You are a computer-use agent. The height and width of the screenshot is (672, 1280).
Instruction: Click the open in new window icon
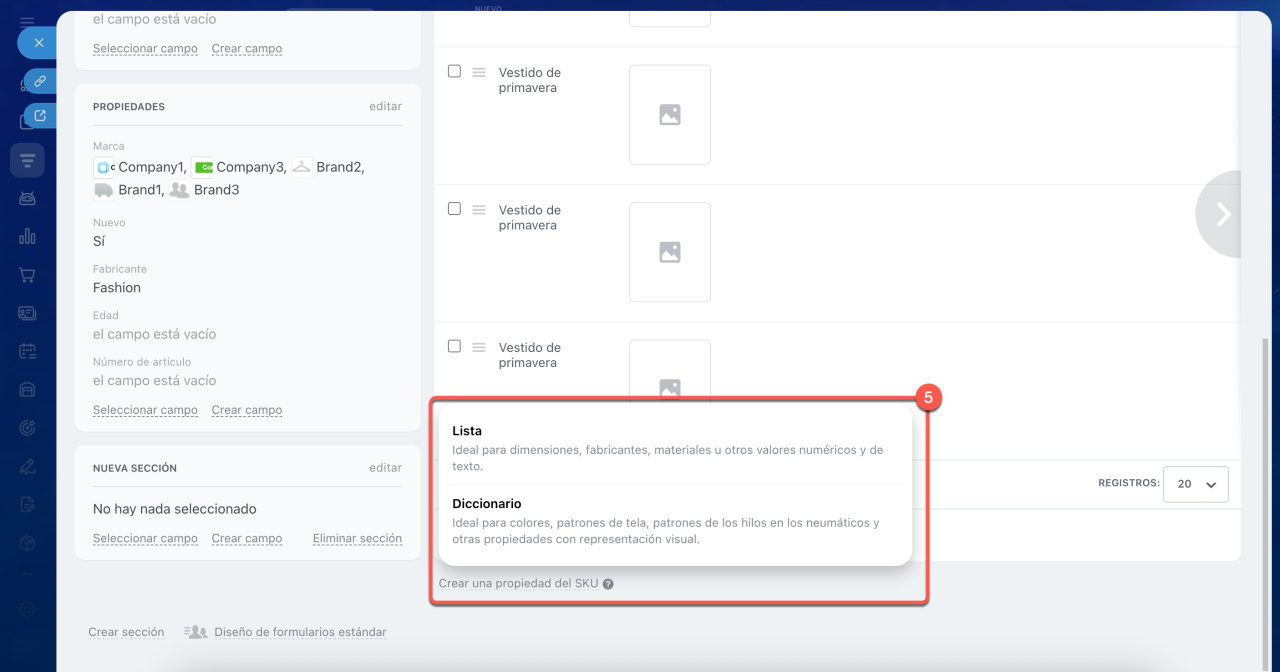tap(40, 116)
